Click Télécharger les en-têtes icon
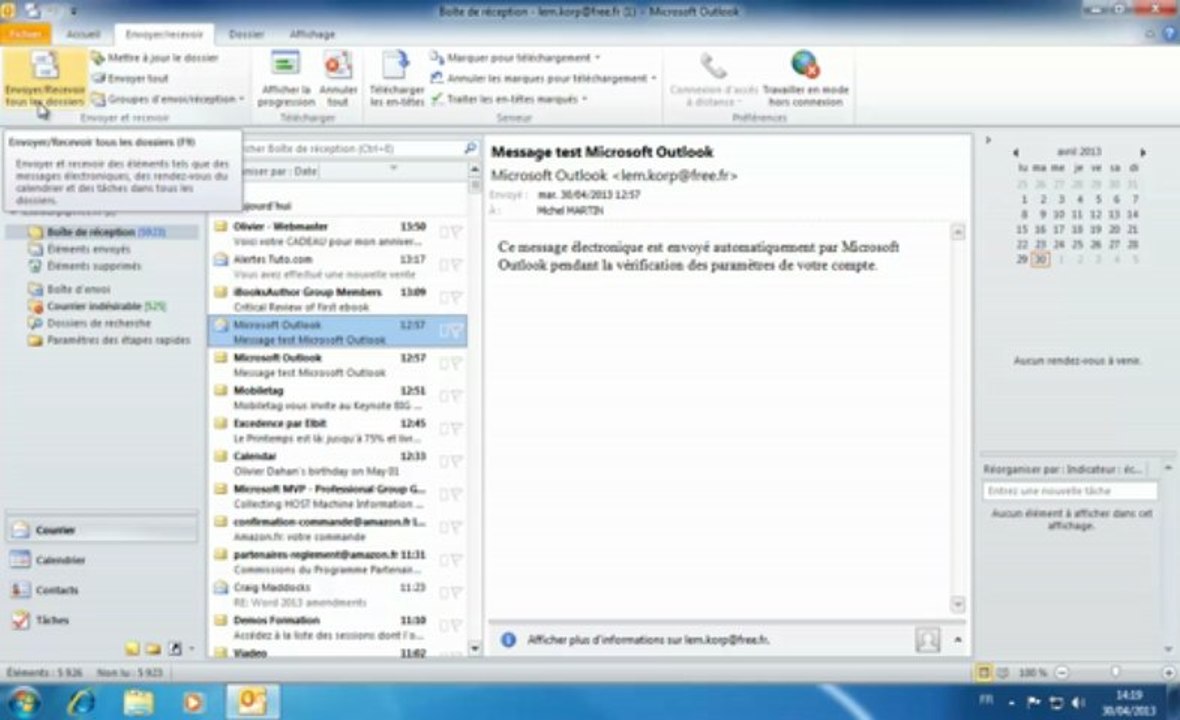1180x720 pixels. tap(397, 79)
